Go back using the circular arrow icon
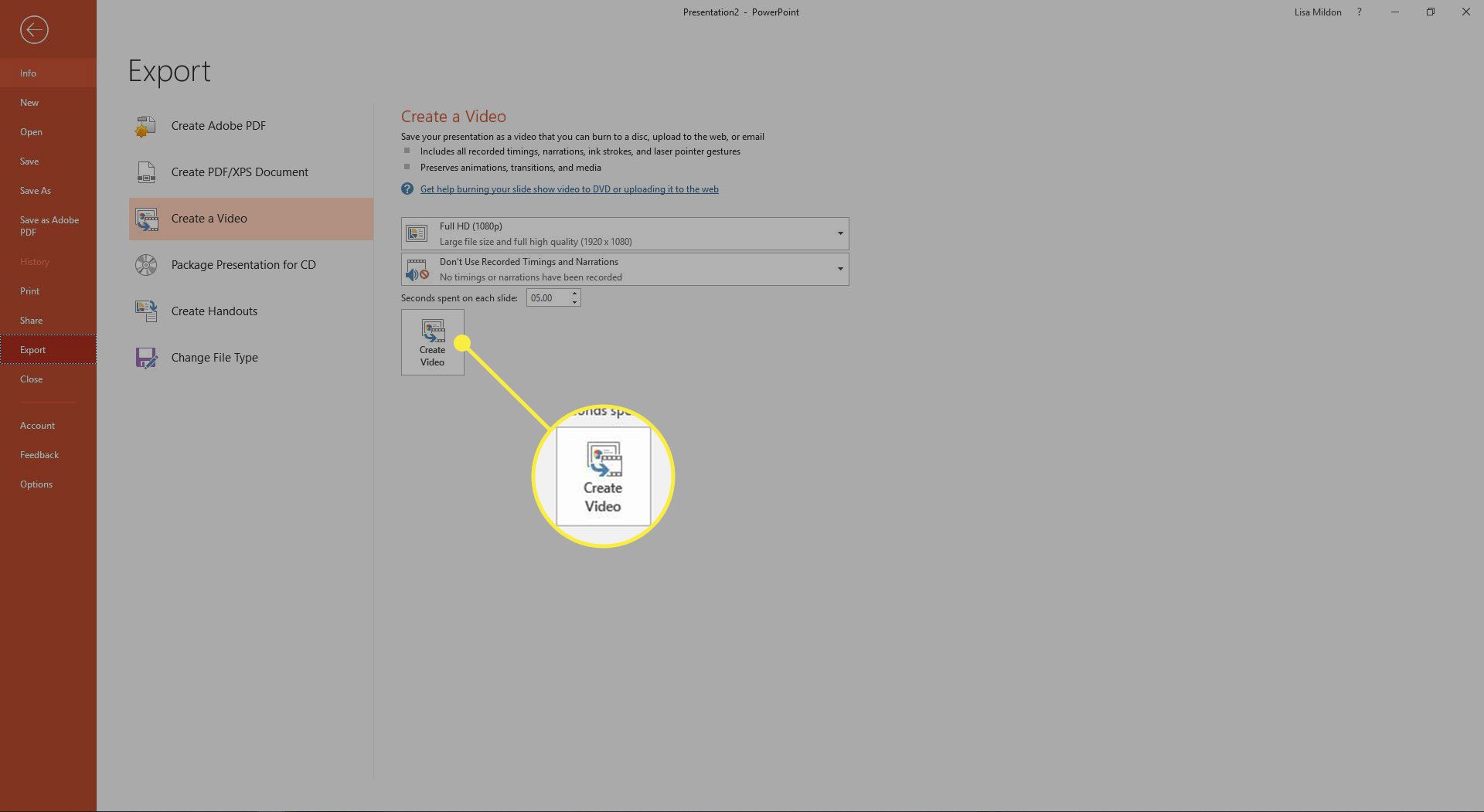Viewport: 1484px width, 812px height. (x=34, y=30)
